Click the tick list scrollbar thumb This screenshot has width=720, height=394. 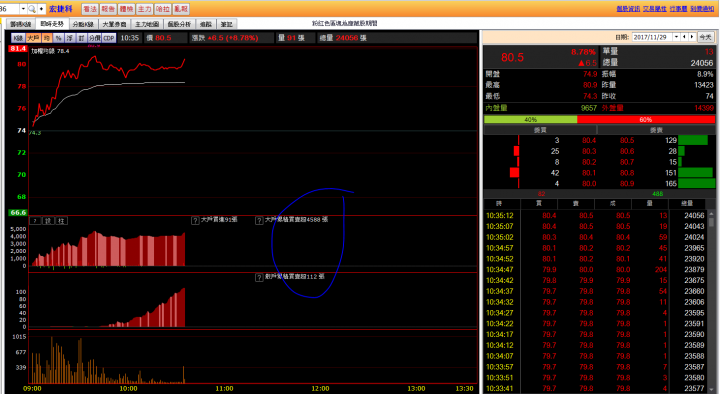click(x=711, y=222)
